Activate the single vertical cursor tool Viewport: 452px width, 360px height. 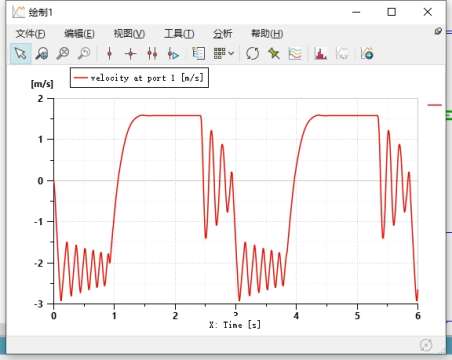(109, 53)
